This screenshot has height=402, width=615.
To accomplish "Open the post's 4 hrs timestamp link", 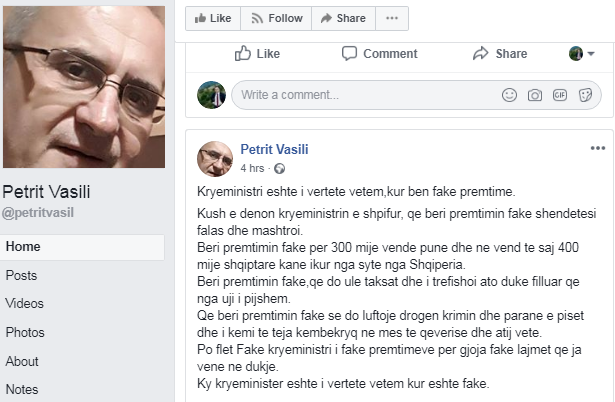I will [252, 167].
